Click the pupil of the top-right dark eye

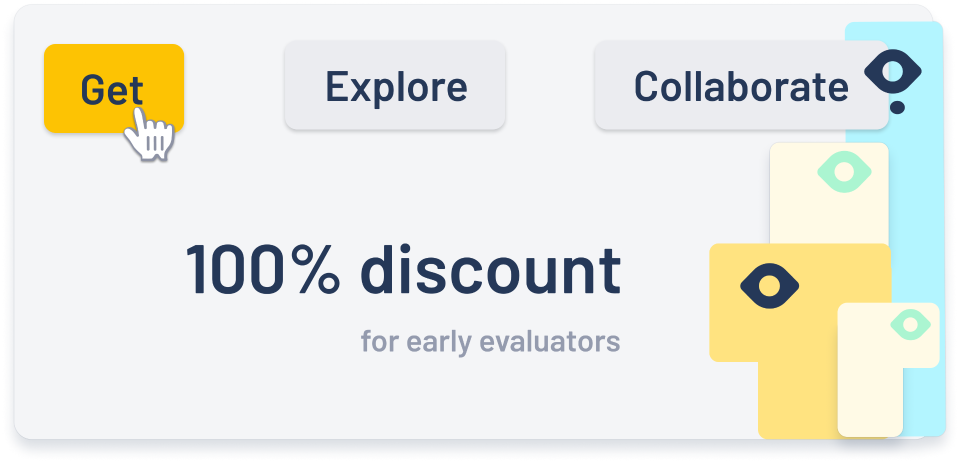pyautogui.click(x=893, y=70)
